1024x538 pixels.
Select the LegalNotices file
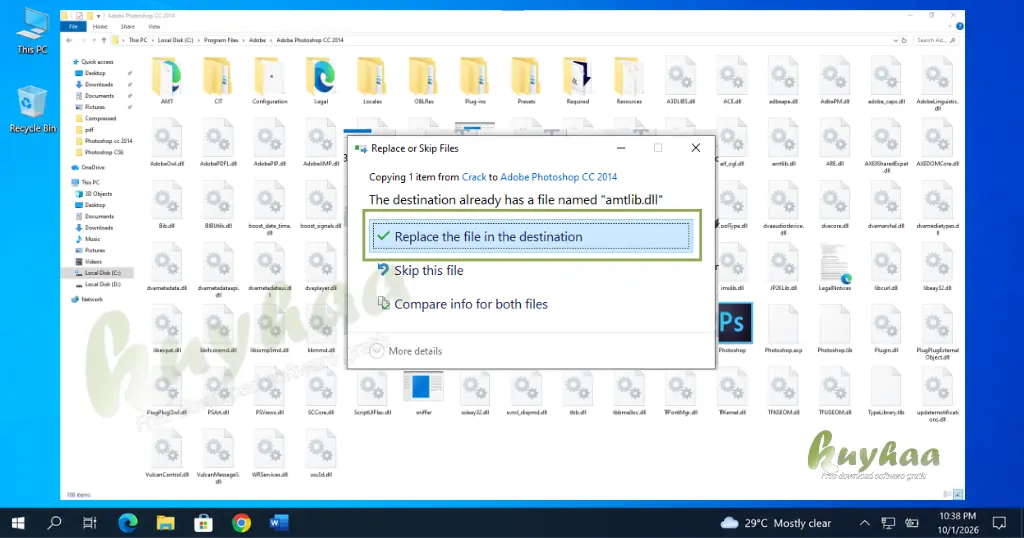835,268
